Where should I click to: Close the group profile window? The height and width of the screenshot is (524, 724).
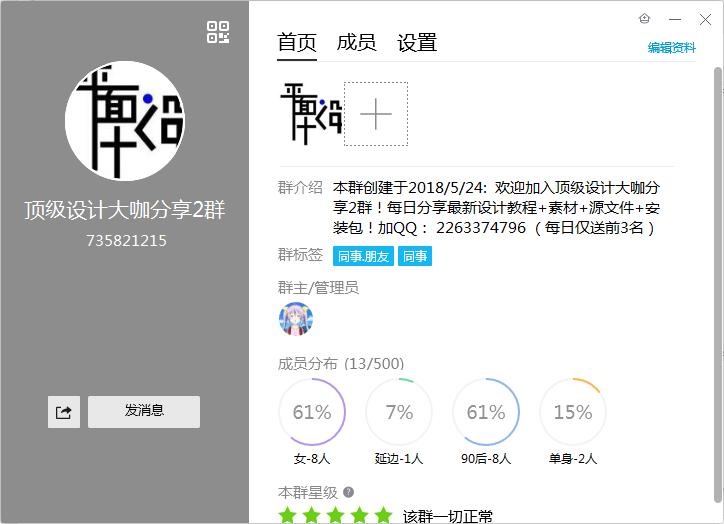pos(705,19)
